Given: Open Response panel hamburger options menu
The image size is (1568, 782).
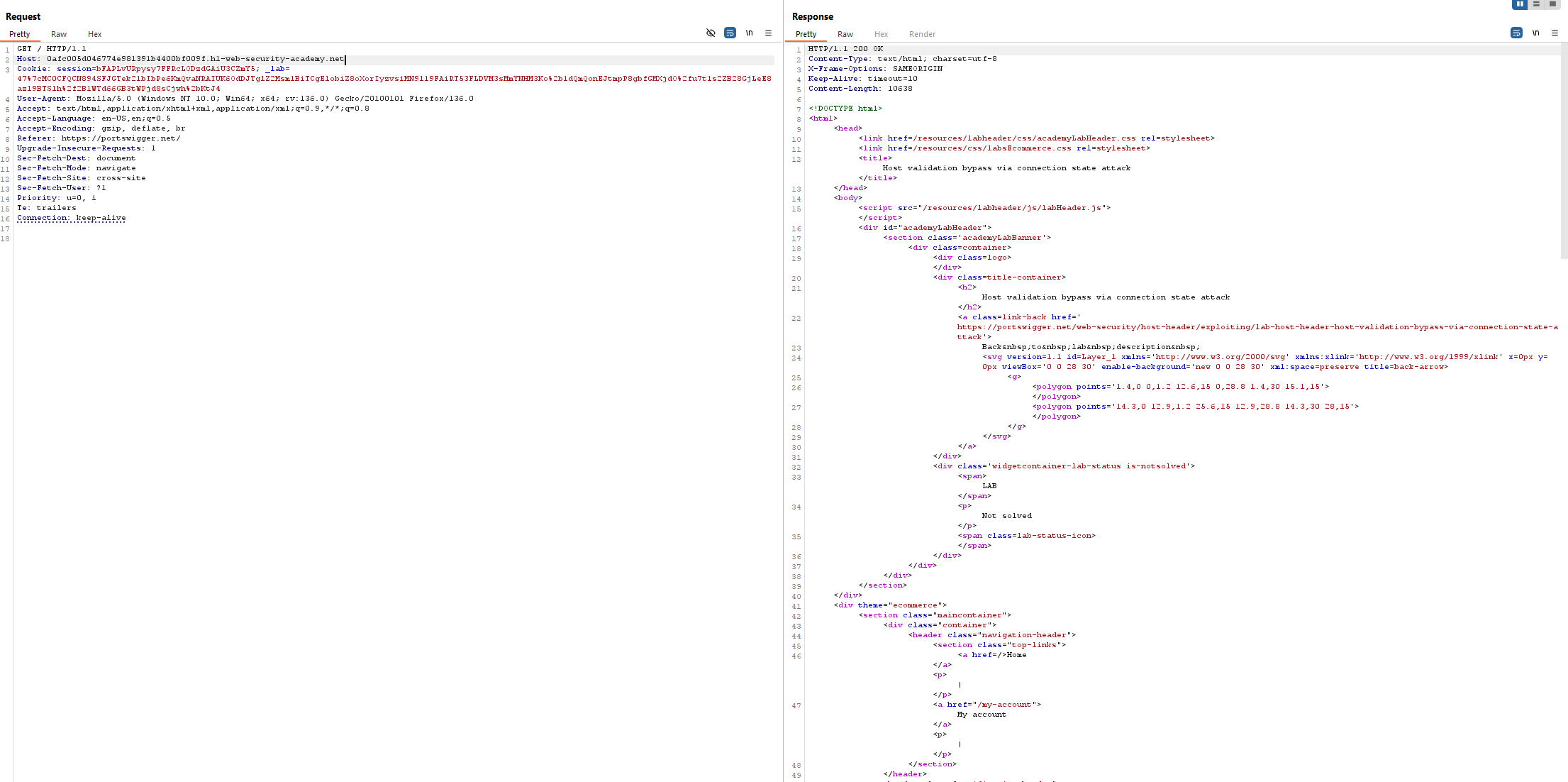Looking at the screenshot, I should pos(1555,33).
